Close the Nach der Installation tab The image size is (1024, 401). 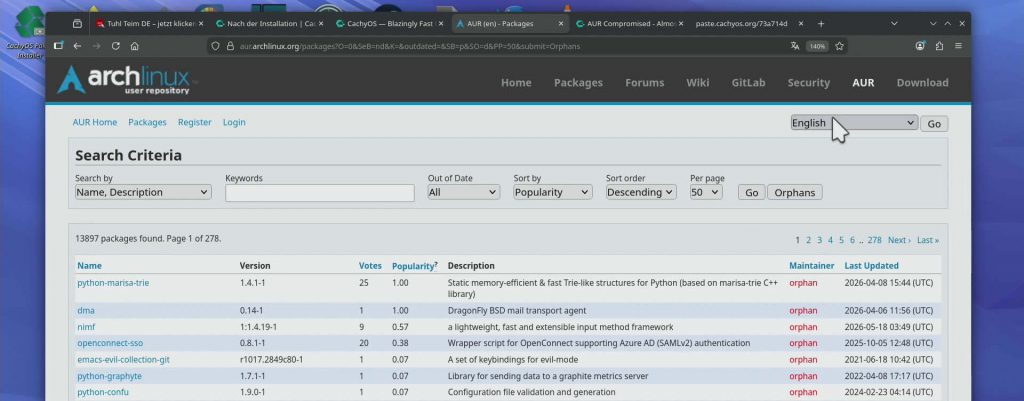[321, 24]
